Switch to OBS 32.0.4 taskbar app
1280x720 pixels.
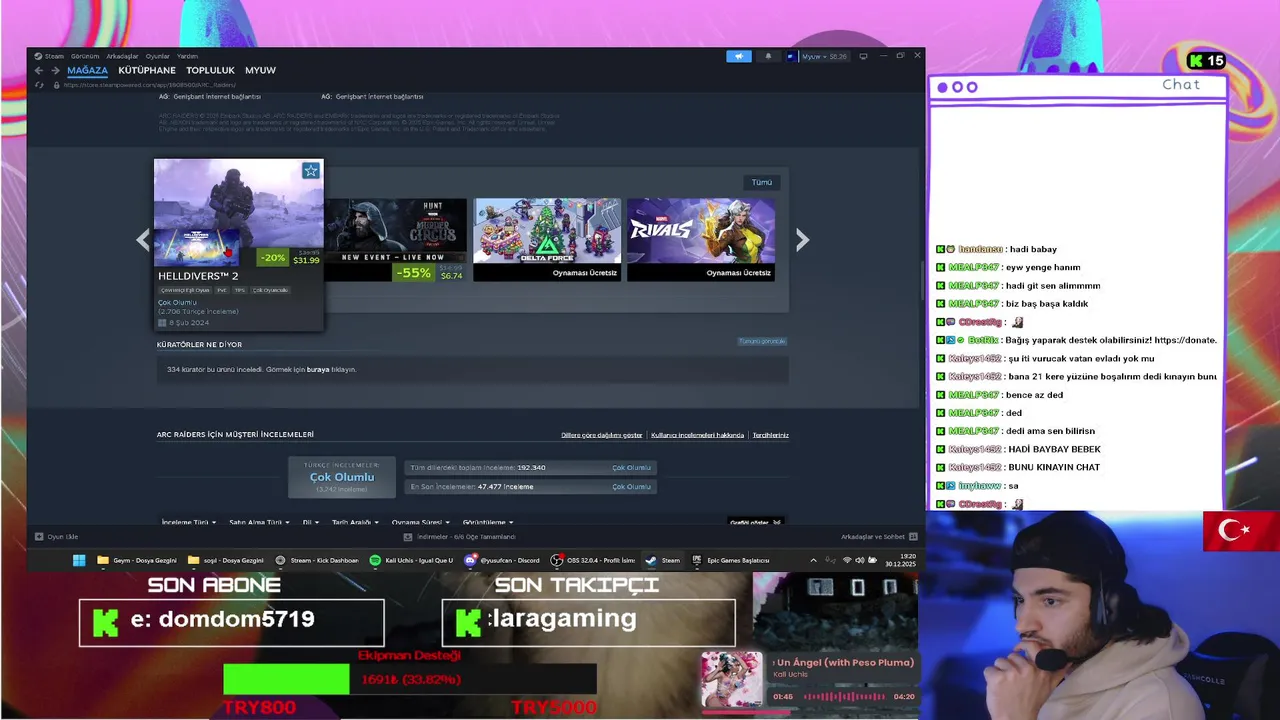tap(594, 560)
